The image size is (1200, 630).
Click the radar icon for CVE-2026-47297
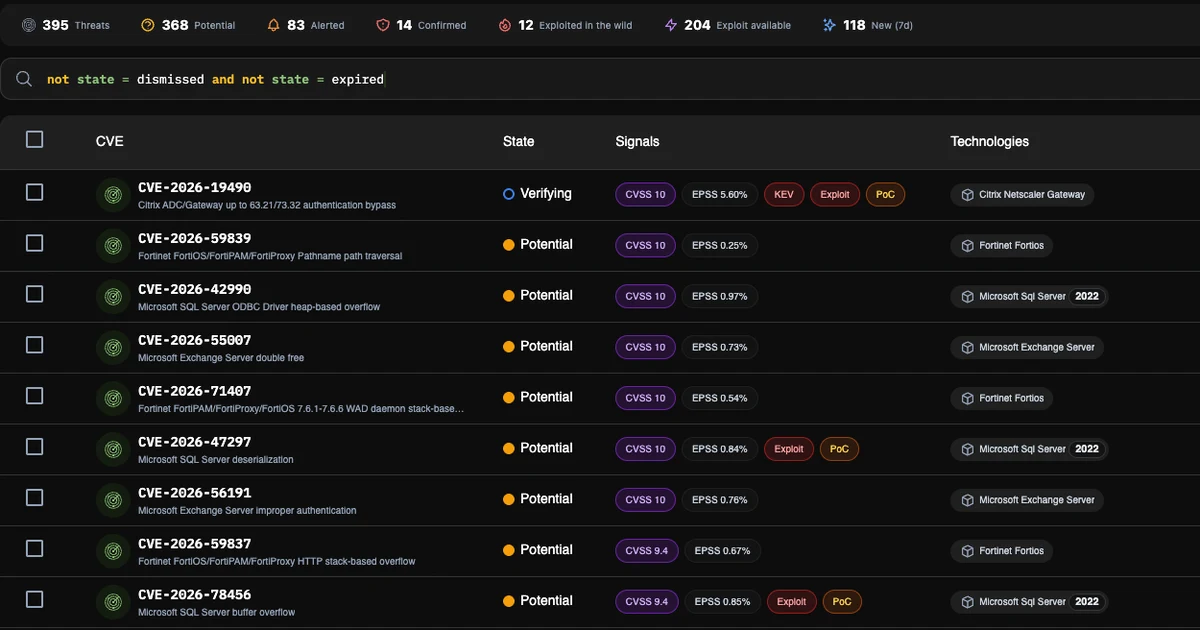click(x=113, y=449)
